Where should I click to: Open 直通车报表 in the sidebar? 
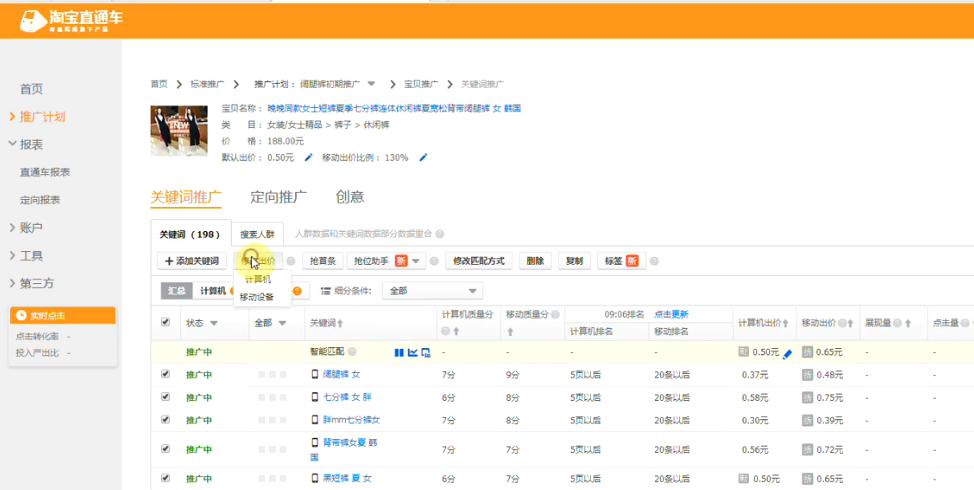click(45, 172)
